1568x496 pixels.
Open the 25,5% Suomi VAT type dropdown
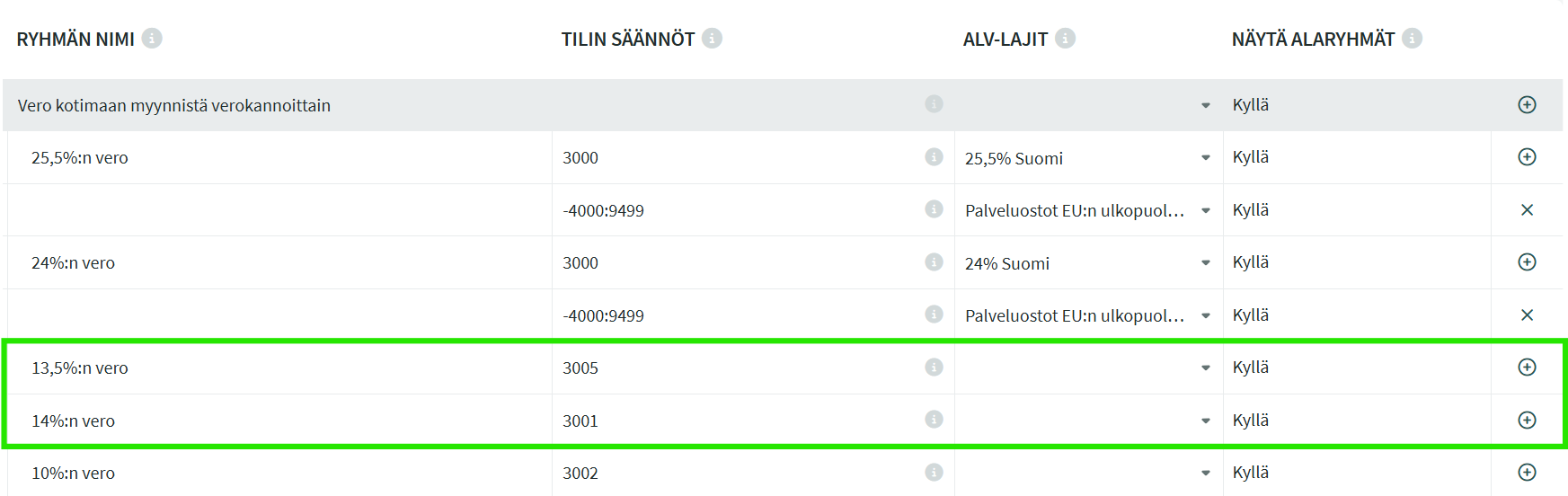pyautogui.click(x=1205, y=158)
